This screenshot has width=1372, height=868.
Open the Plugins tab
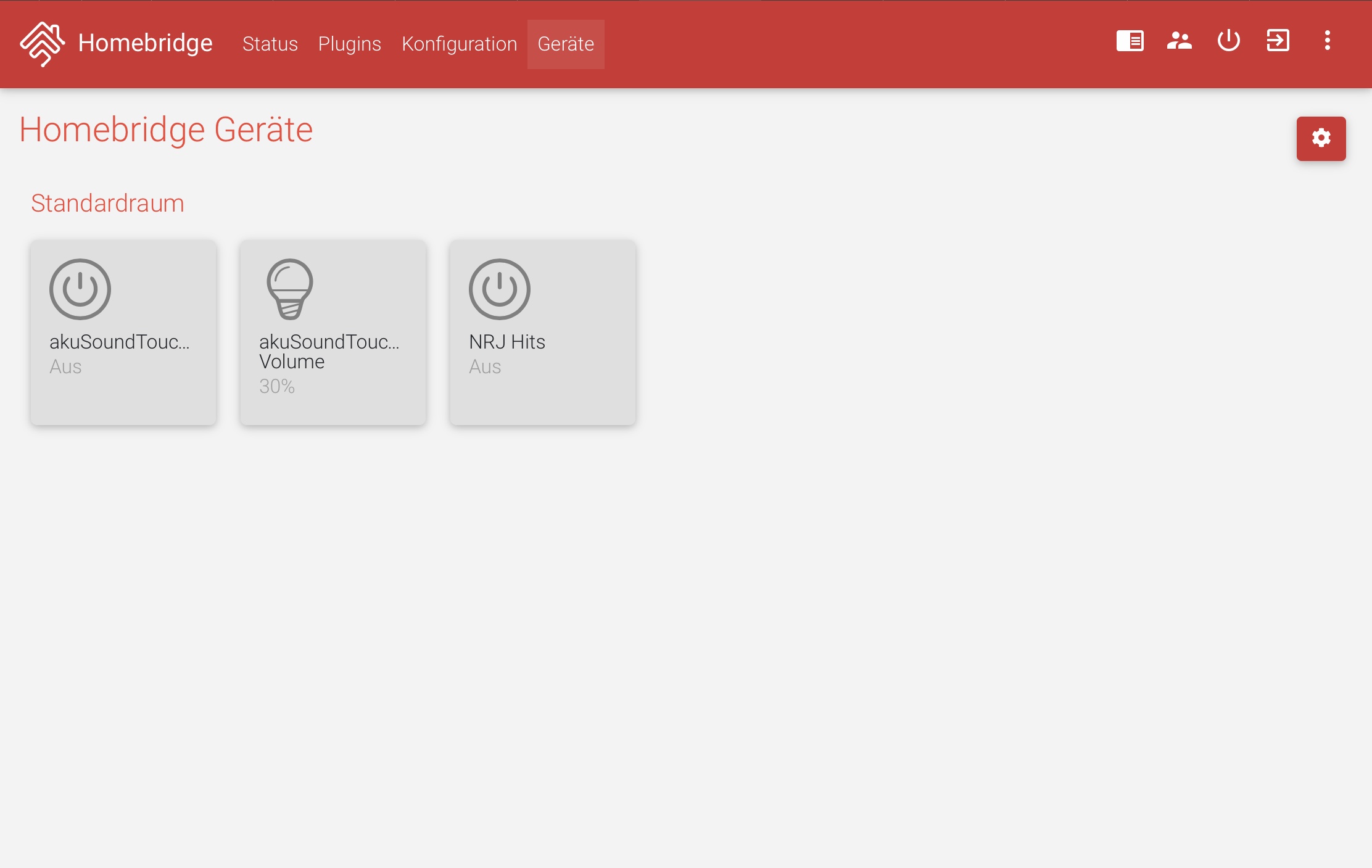[349, 44]
